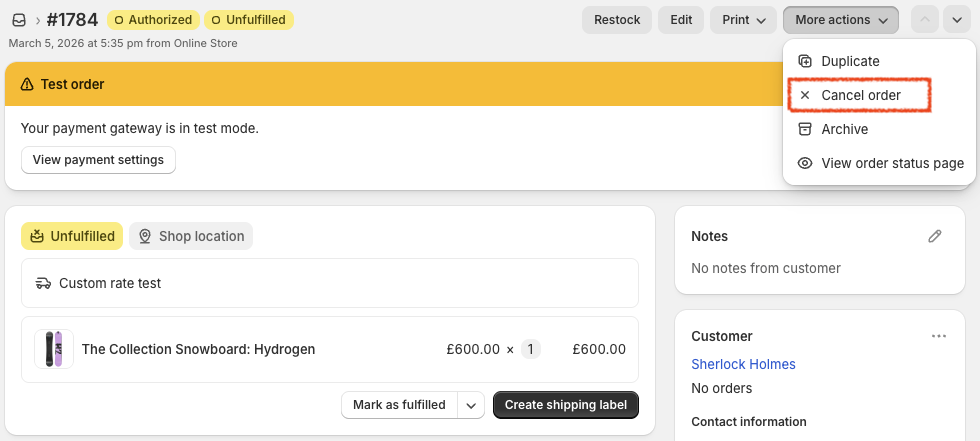Click the orders inbox breadcrumb icon

click(x=18, y=20)
